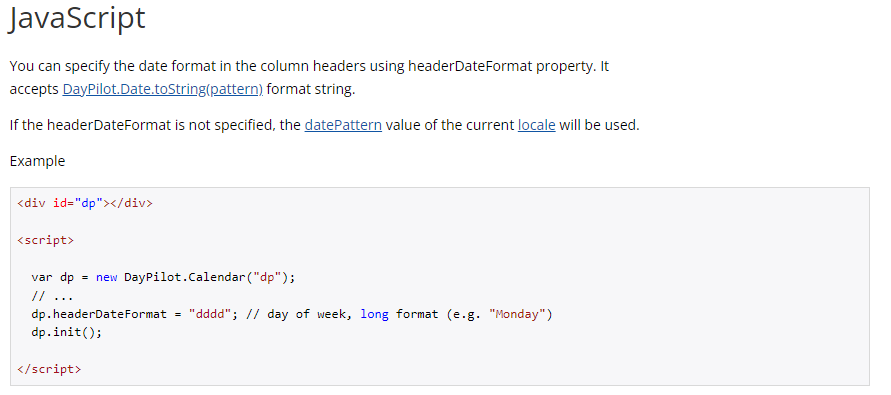
Task: Click the sentence starting "If the headerDateFormat"
Action: (324, 125)
